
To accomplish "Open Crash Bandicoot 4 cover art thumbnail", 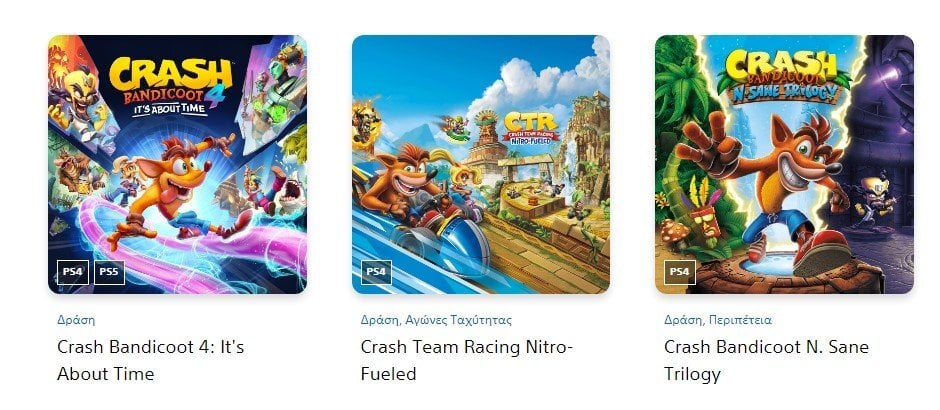I will click(177, 164).
